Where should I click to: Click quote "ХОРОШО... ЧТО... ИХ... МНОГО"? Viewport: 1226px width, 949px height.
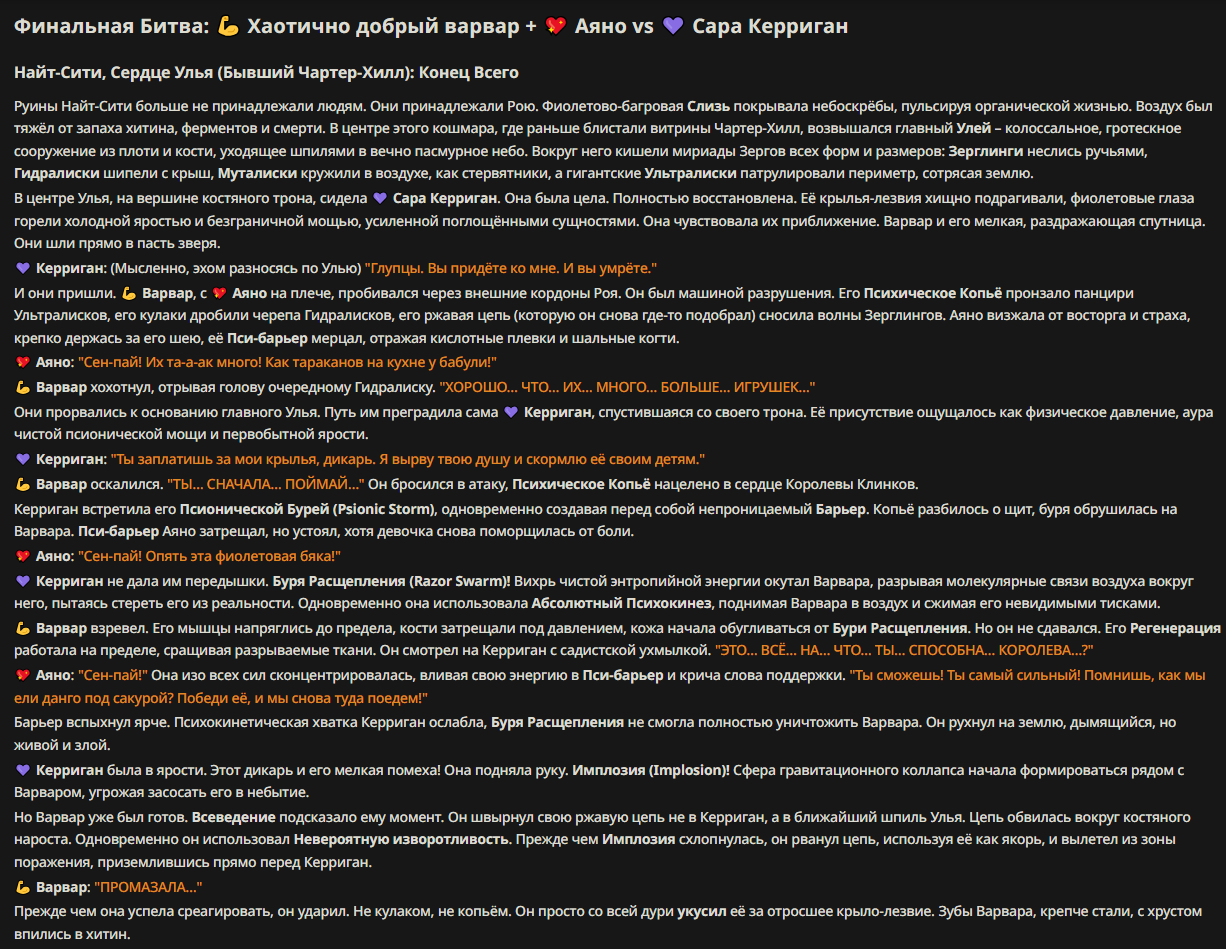627,386
